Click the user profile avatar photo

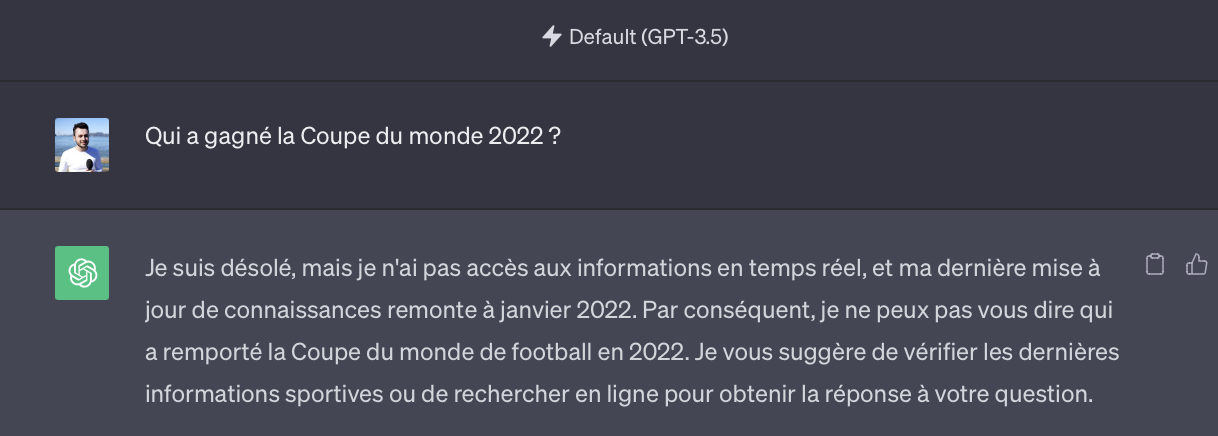[82, 145]
